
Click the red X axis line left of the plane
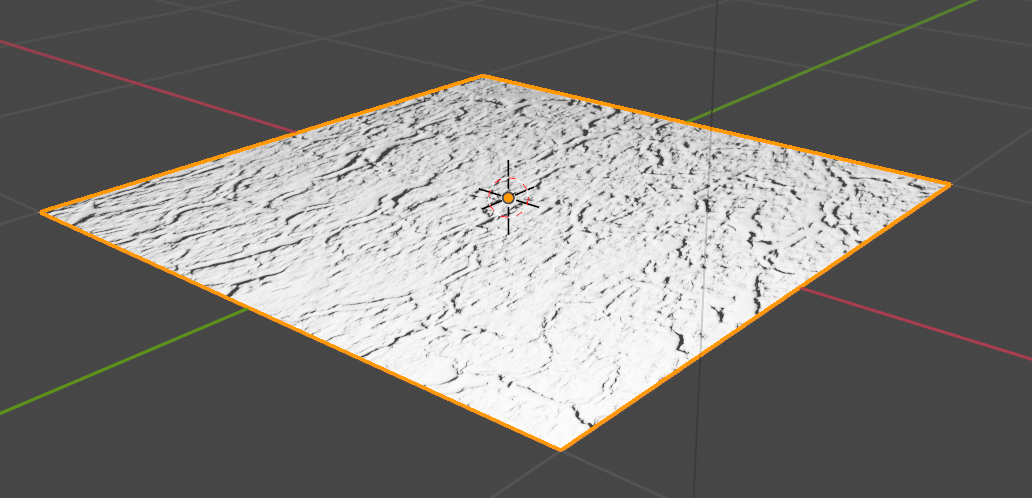tap(150, 86)
